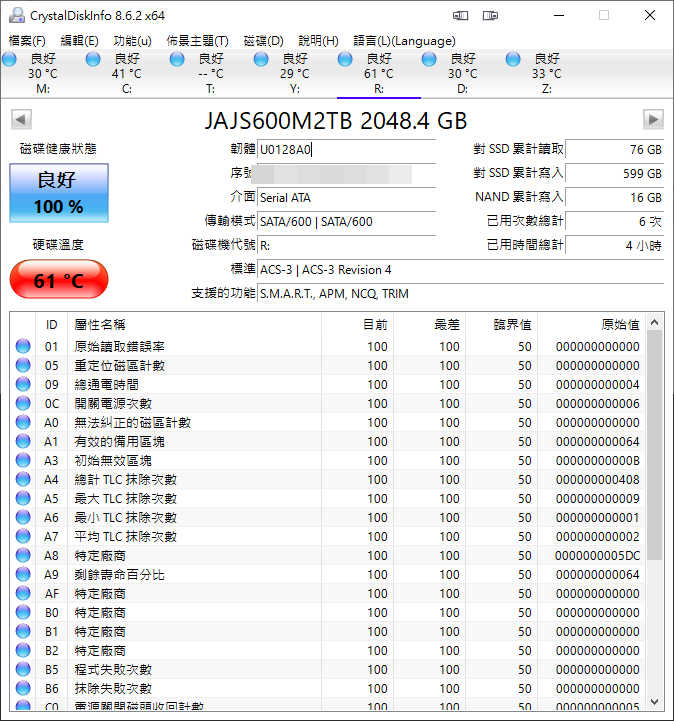
Task: Click the status orb of attribute 05
Action: [x=23, y=366]
